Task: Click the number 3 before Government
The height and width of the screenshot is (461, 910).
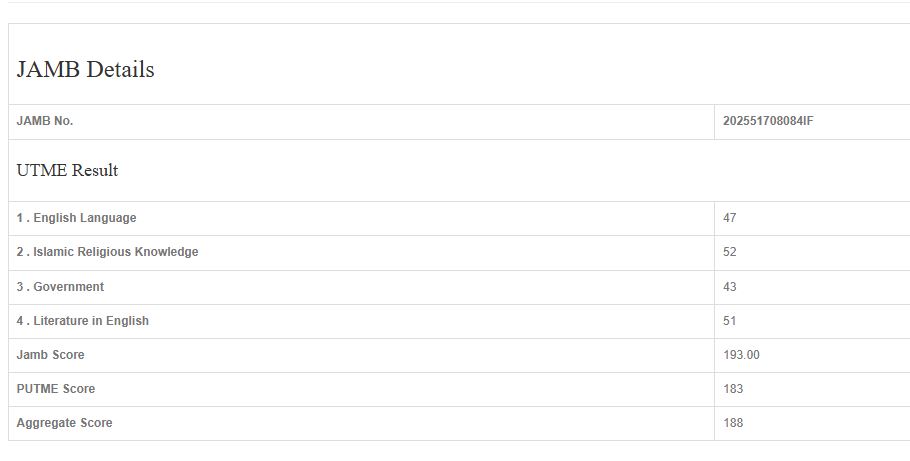Action: 20,287
